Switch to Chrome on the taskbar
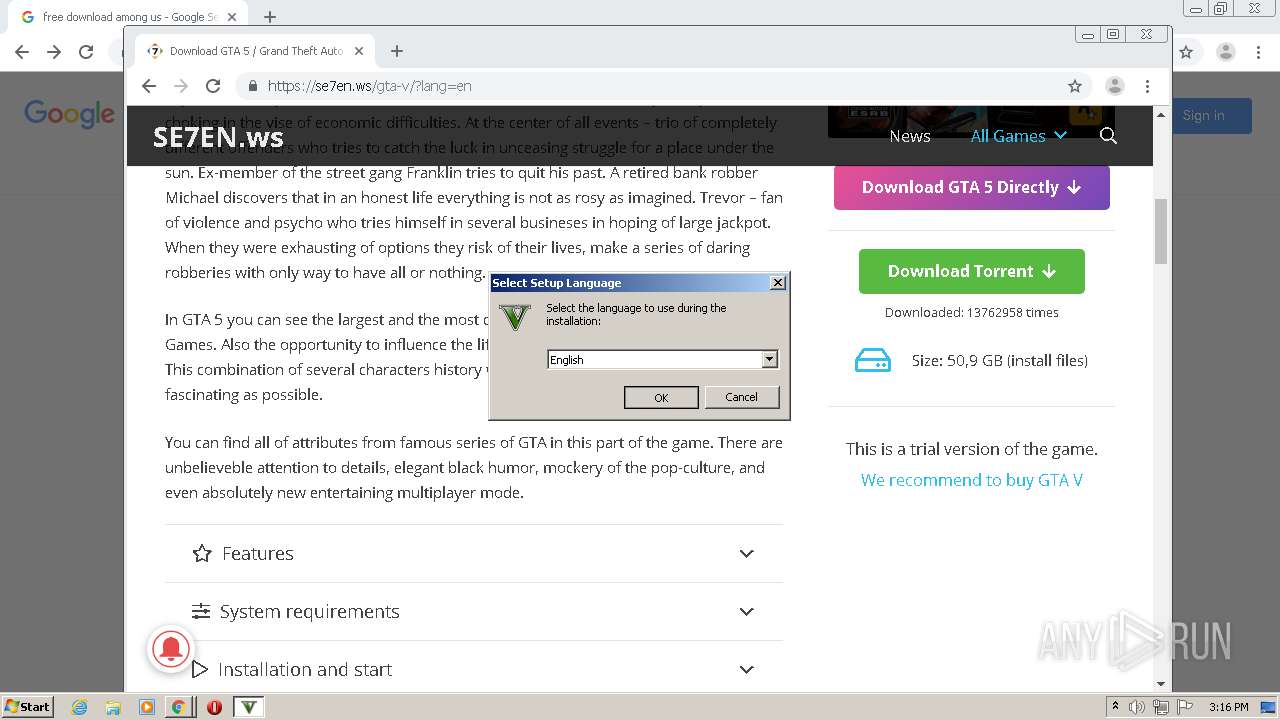This screenshot has width=1280, height=720. [178, 707]
